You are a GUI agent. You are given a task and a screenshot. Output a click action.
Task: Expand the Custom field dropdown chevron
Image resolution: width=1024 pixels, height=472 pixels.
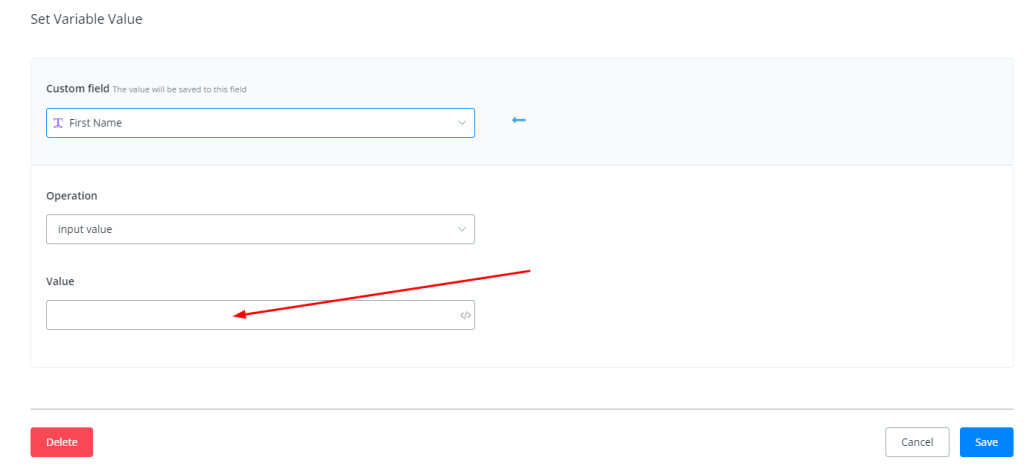462,123
